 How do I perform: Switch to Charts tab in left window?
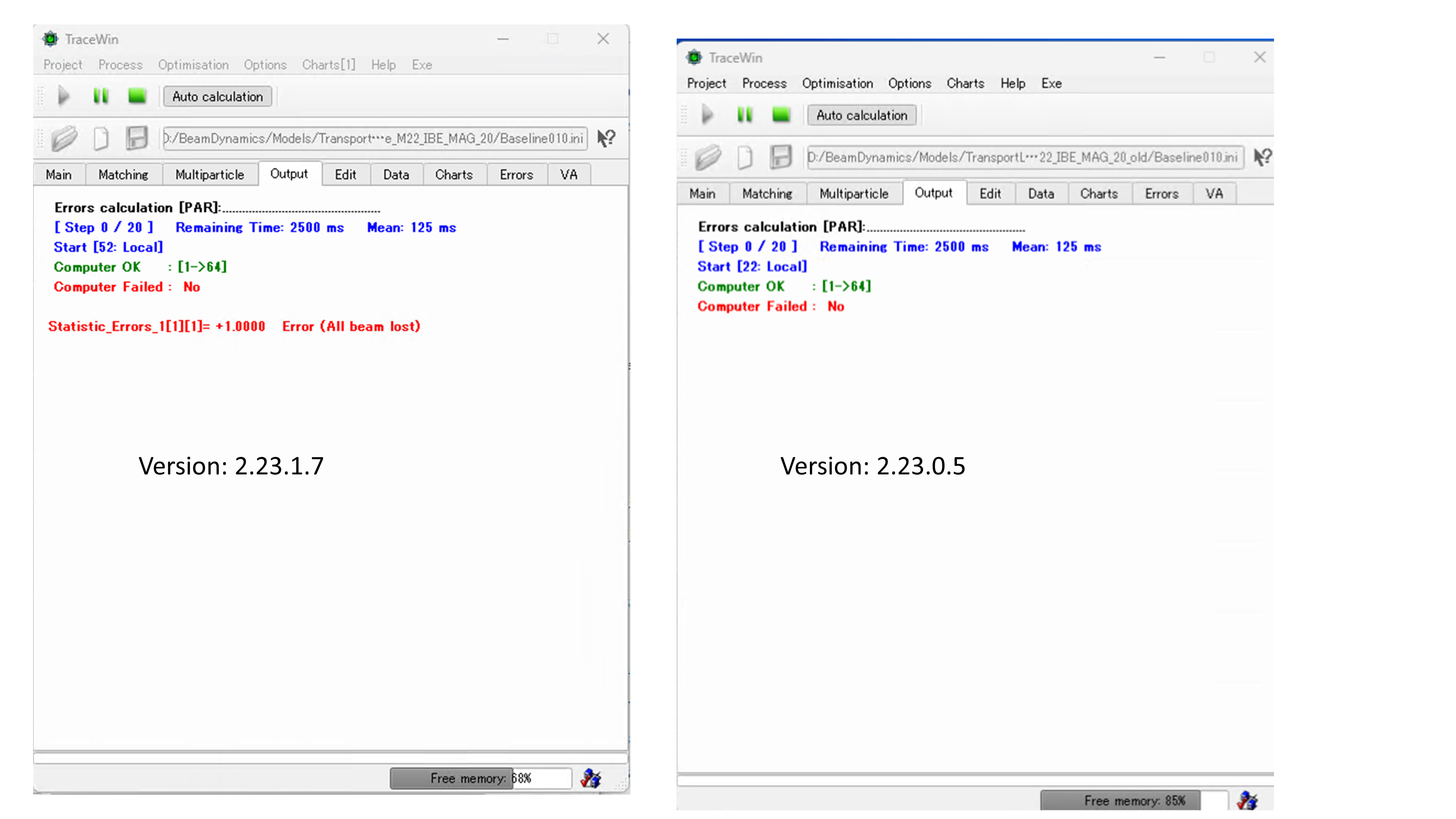(454, 175)
